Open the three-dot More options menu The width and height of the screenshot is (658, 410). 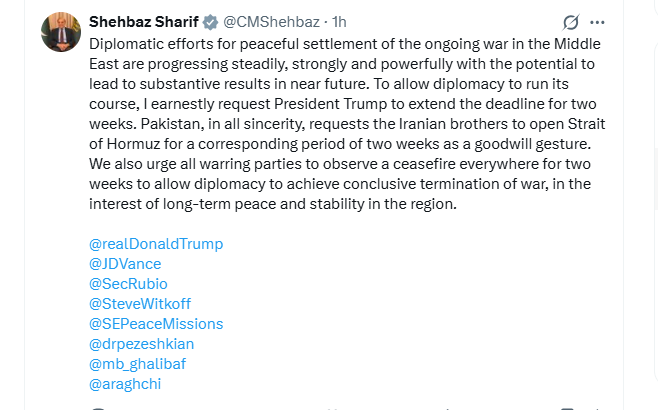[598, 22]
